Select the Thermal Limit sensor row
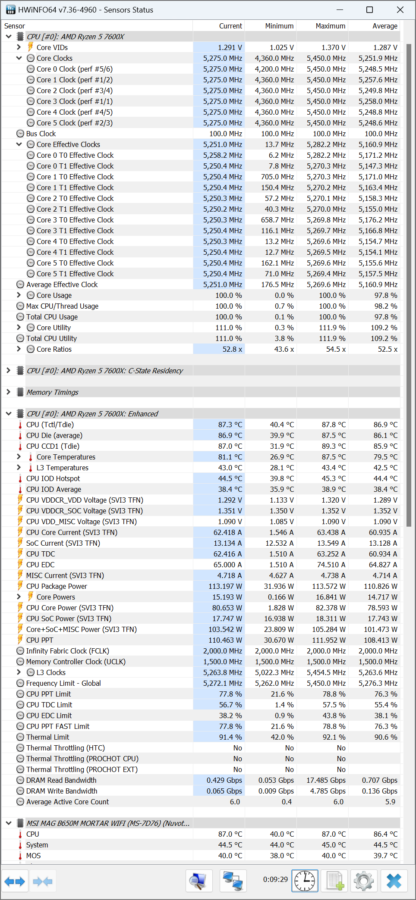Viewport: 416px width, 900px height. click(x=202, y=737)
